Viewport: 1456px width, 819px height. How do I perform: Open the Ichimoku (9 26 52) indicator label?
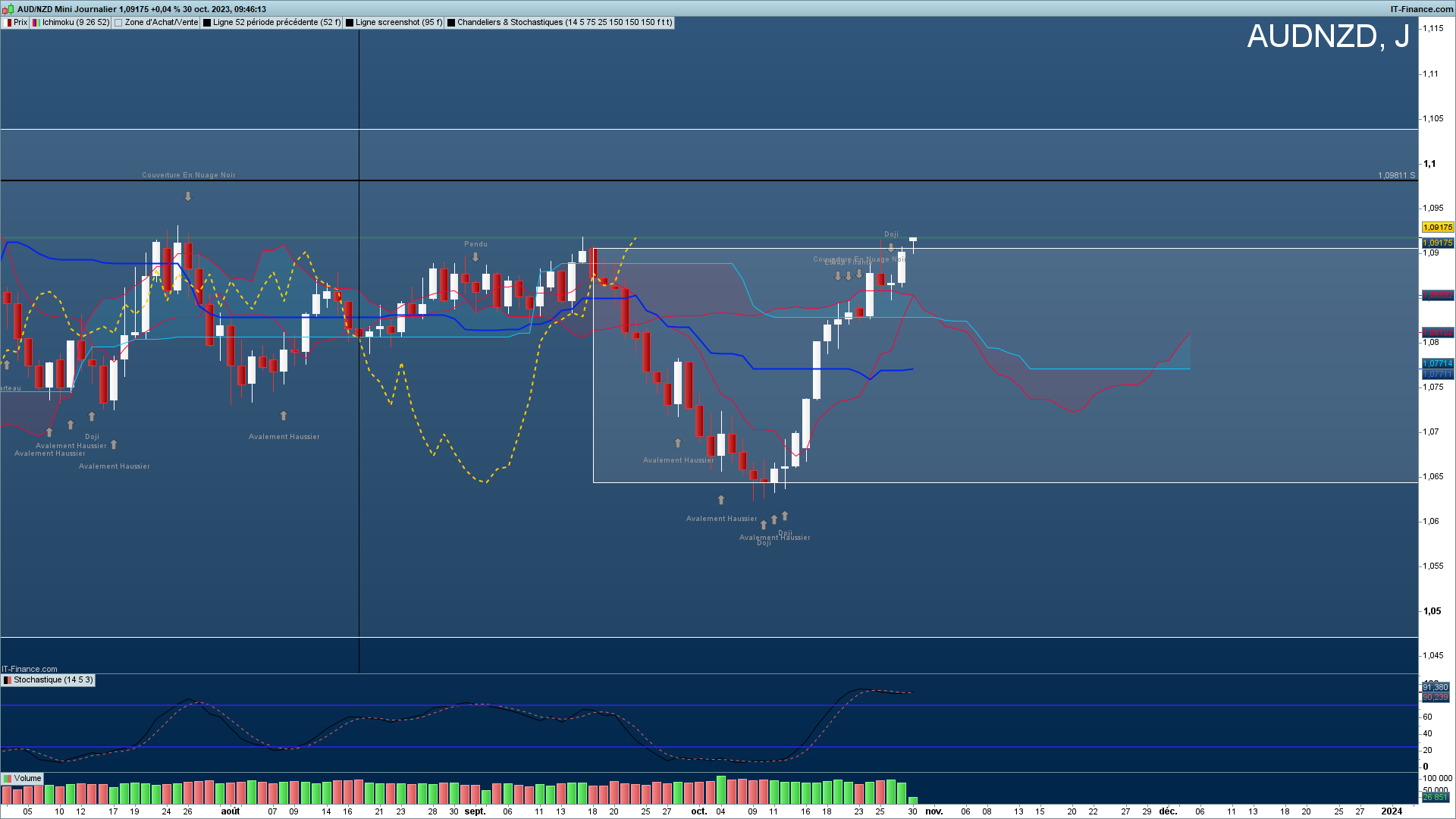click(x=76, y=23)
